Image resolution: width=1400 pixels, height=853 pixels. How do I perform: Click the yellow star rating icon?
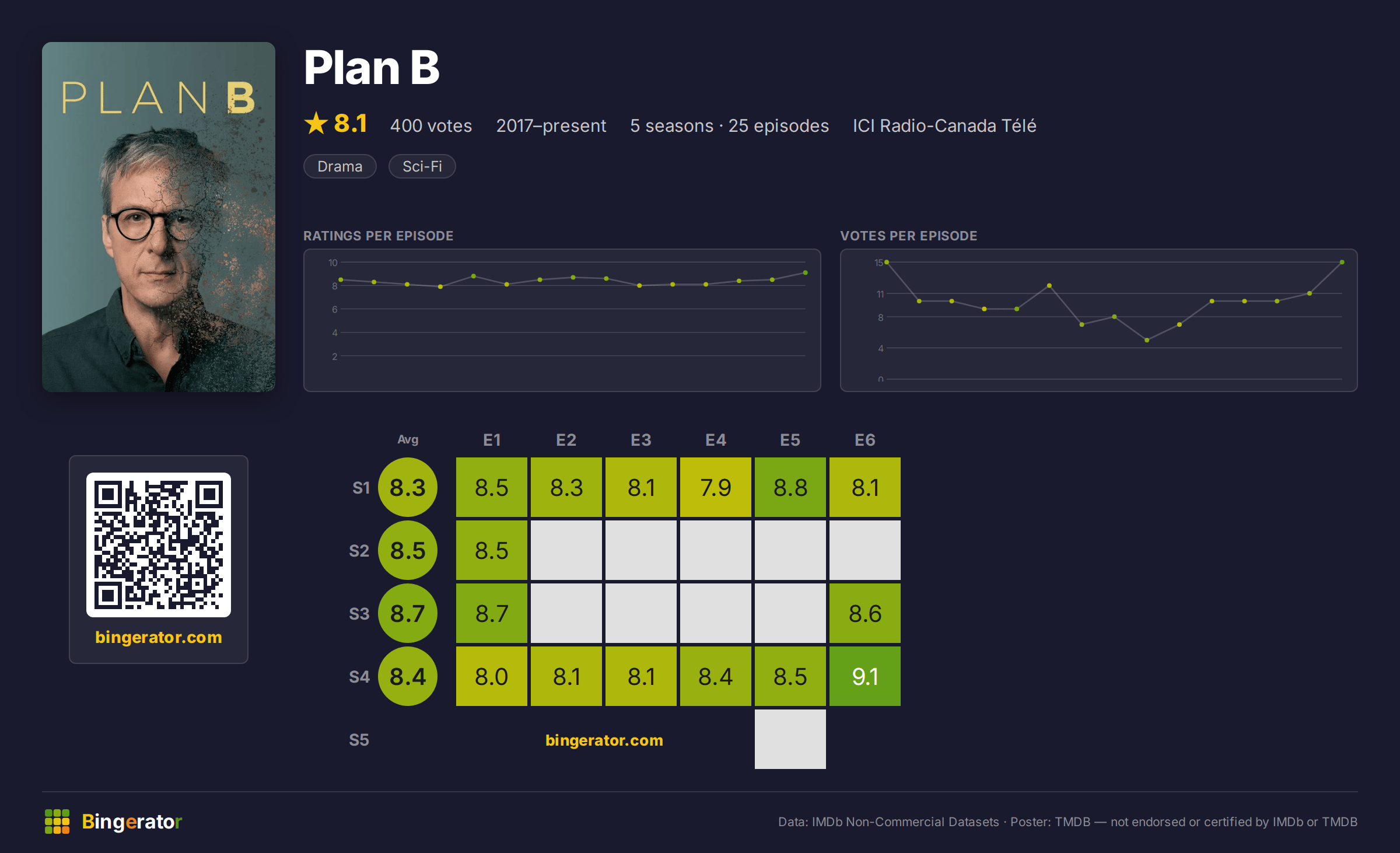[316, 124]
